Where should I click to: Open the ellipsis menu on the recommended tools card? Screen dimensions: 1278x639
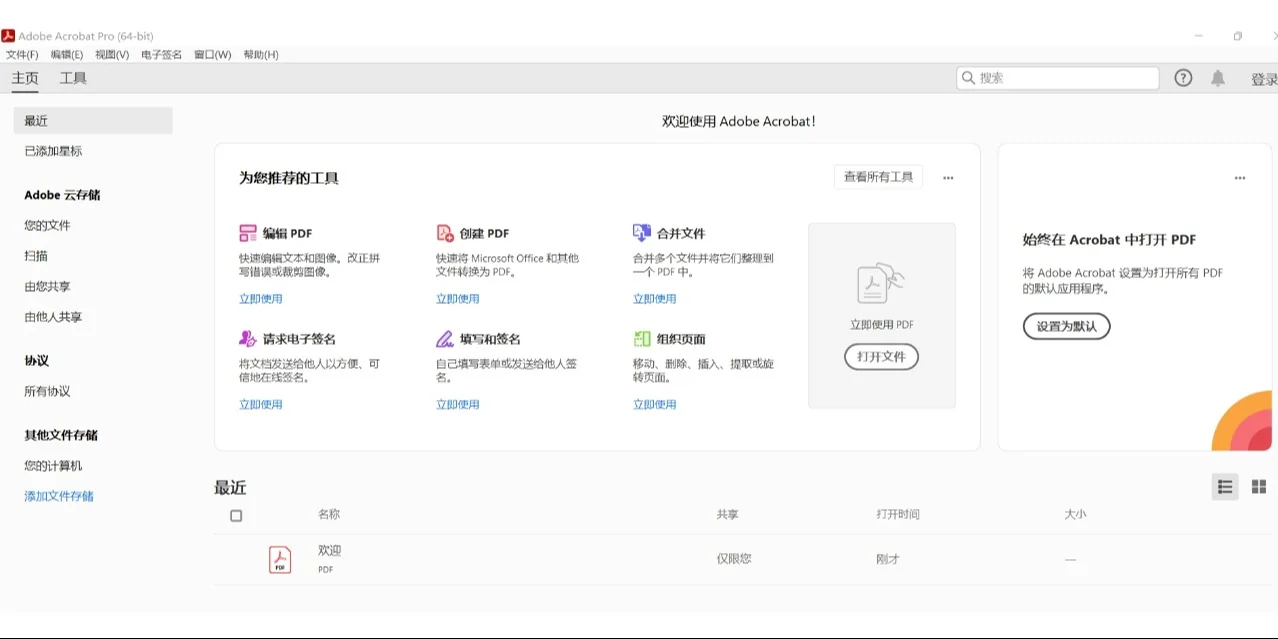pos(946,177)
